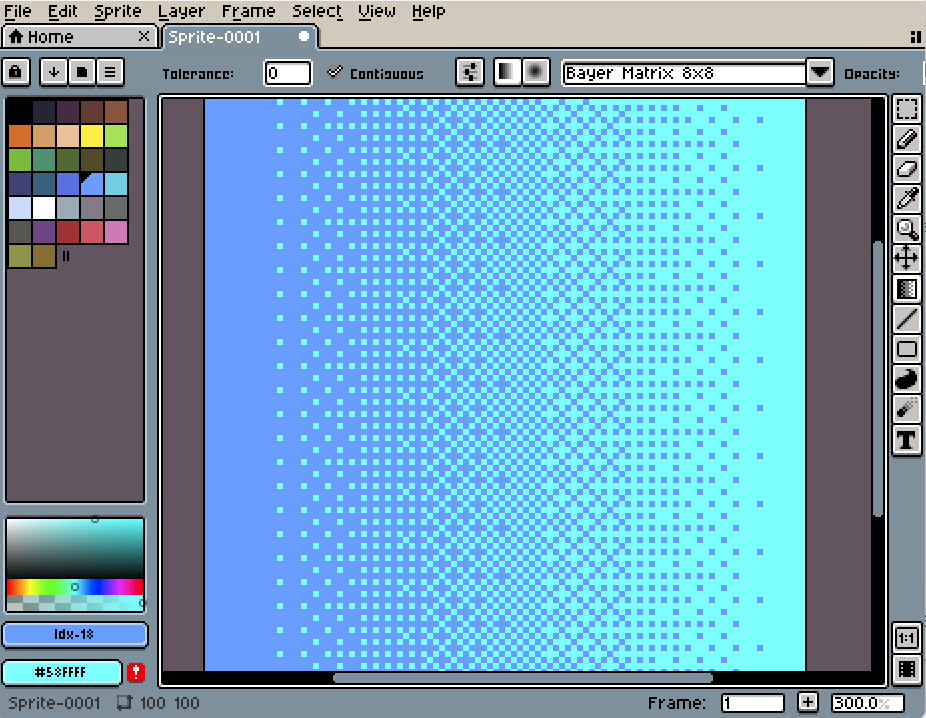Select the Rectangular Marquee tool
Screen dimensions: 926x718
pos(906,109)
